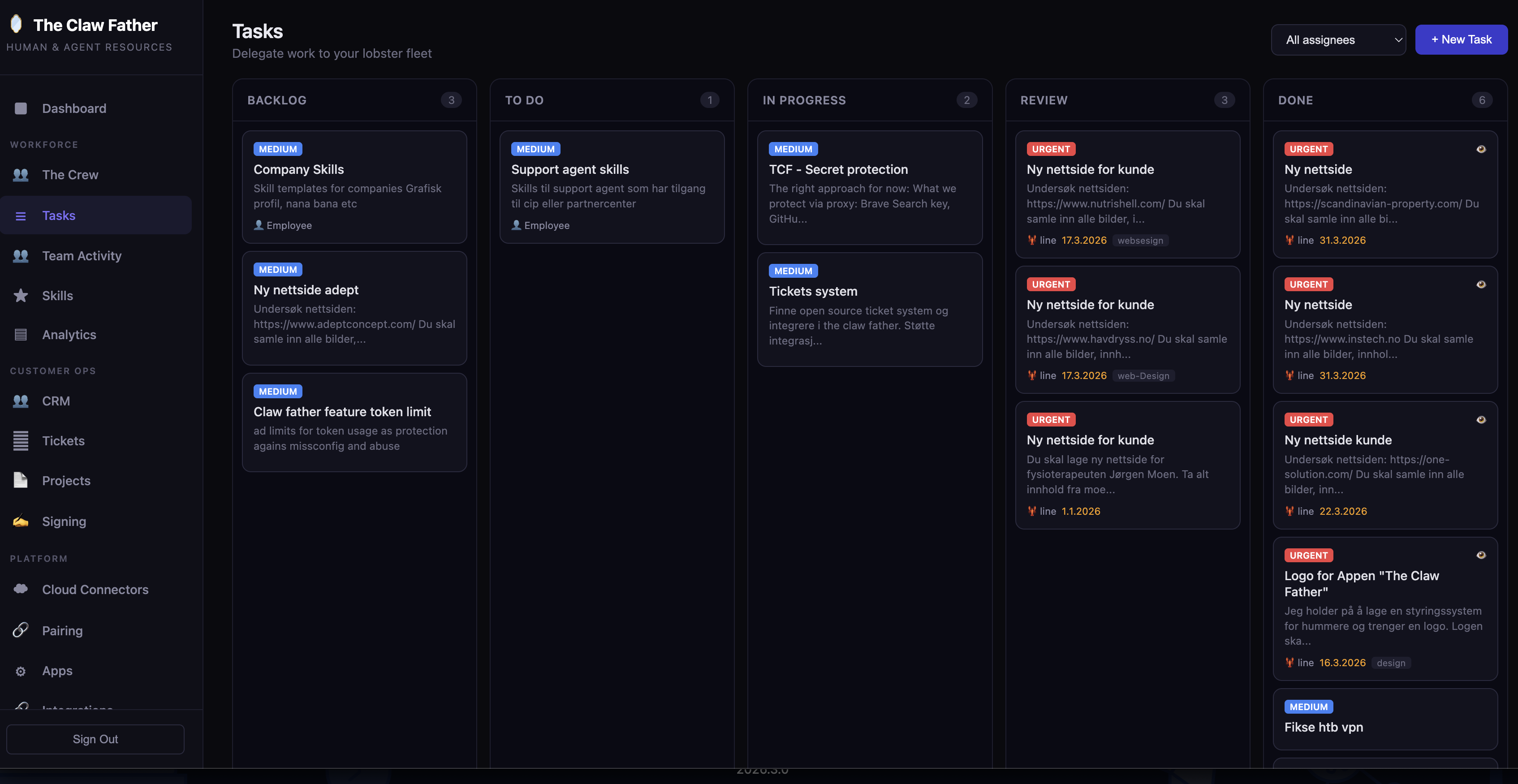Screen dimensions: 1518x784
Task: Open Apps with its gear icon
Action: tap(21, 670)
